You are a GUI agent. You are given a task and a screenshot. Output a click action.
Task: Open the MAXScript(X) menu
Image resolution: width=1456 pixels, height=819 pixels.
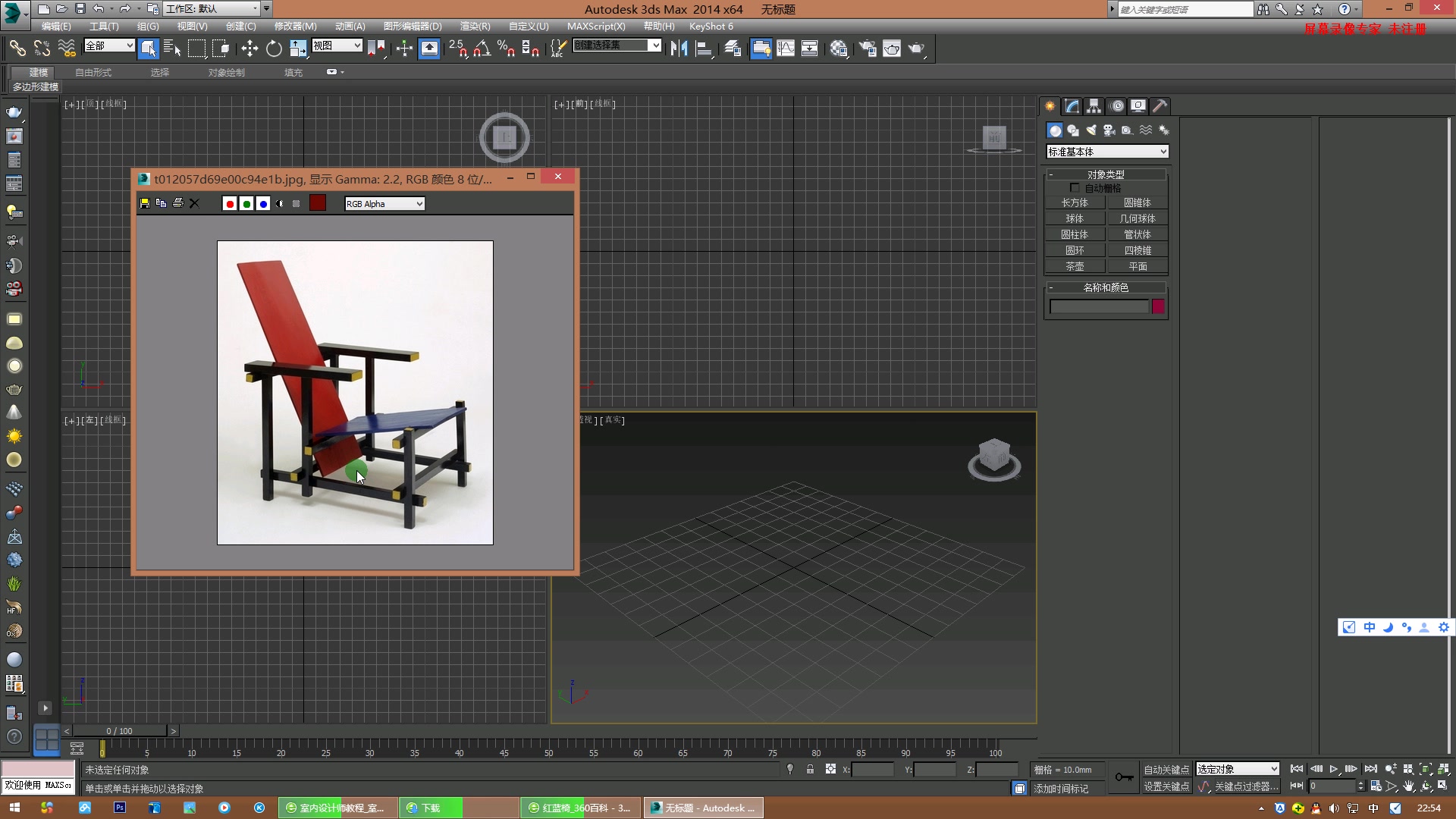[x=596, y=27]
